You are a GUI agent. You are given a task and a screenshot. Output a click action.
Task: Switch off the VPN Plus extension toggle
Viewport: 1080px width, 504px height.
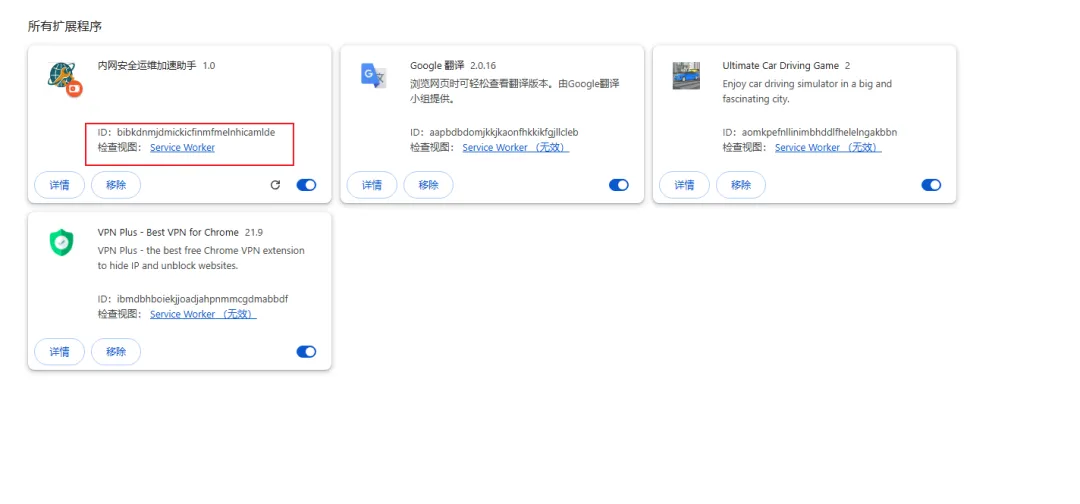(307, 351)
